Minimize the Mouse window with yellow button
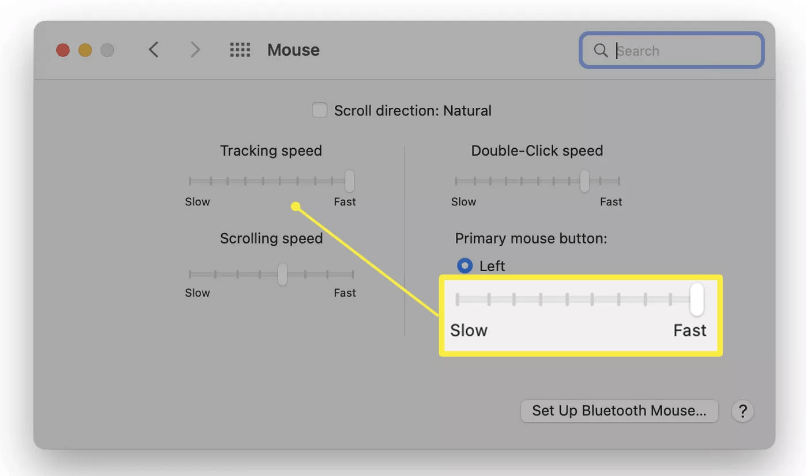806x476 pixels. [85, 50]
